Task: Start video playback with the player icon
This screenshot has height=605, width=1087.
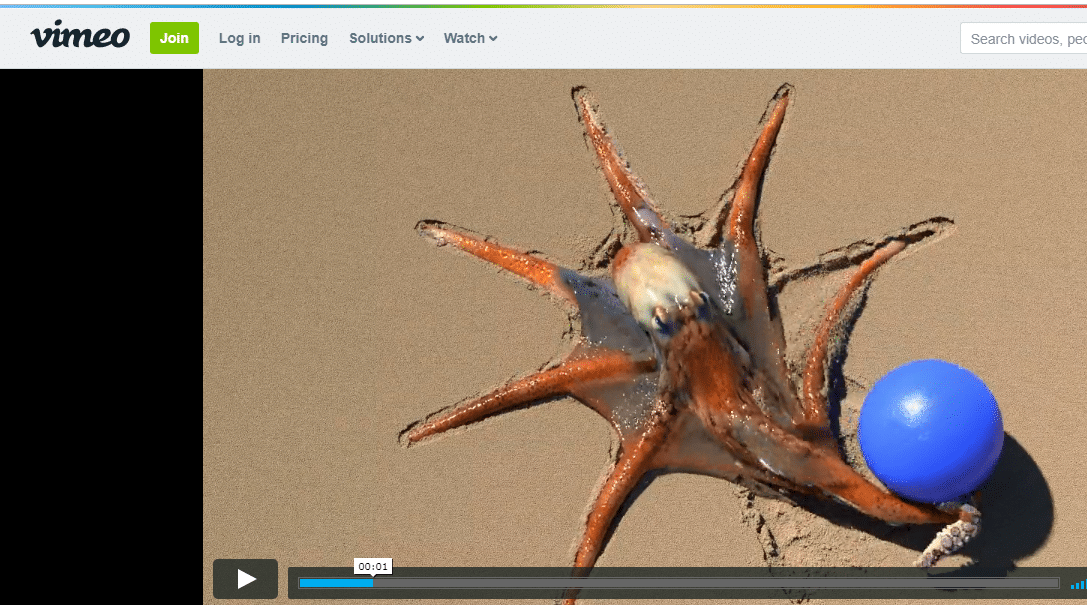Action: (x=245, y=578)
